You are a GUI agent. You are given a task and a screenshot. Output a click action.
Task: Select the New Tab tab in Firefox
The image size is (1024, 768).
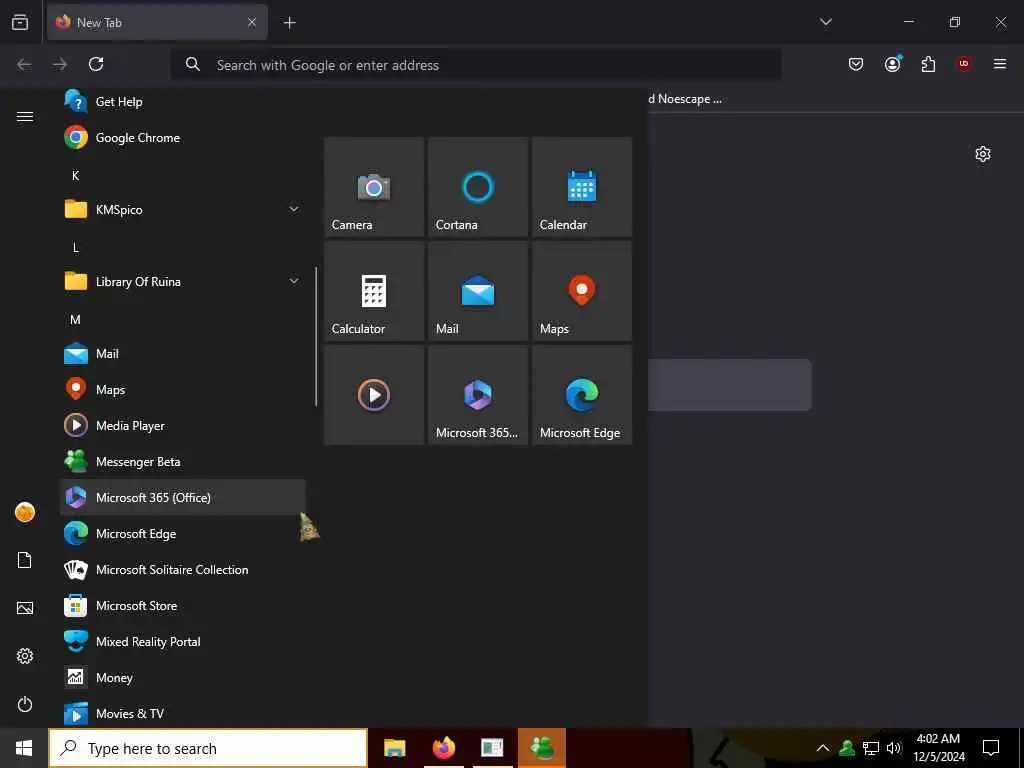pyautogui.click(x=157, y=22)
